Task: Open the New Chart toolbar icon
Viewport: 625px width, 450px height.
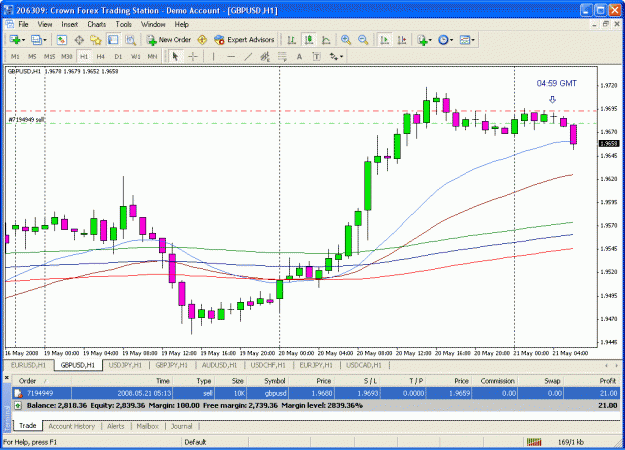Action: (15, 40)
